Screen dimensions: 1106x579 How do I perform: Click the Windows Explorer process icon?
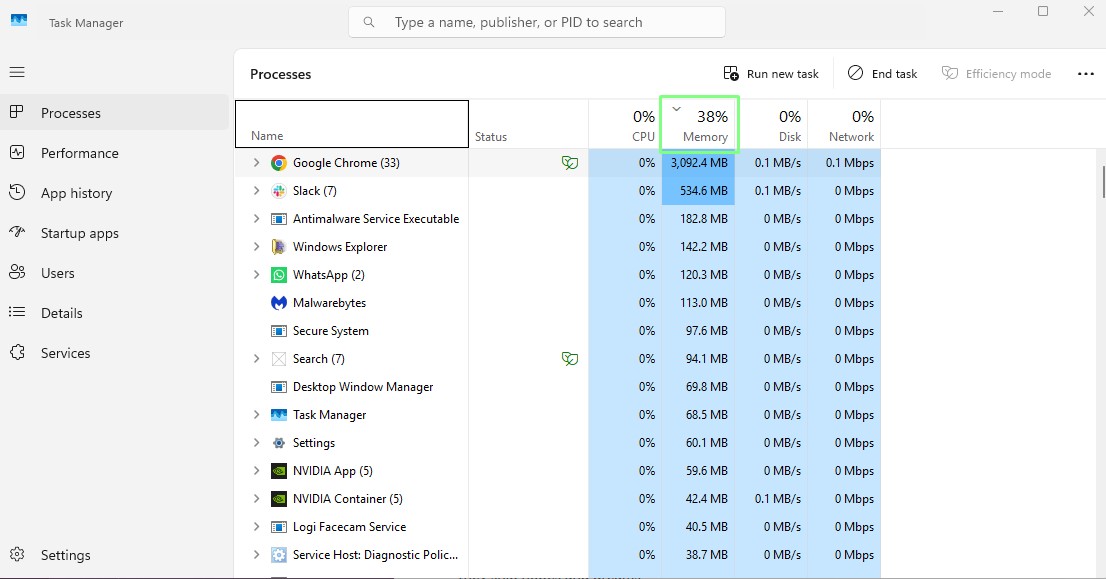279,247
